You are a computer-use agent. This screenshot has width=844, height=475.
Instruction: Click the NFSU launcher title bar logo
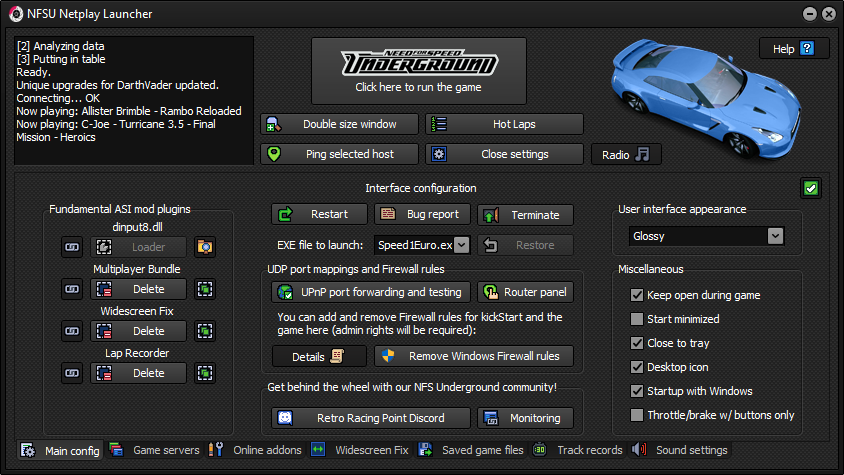[16, 14]
